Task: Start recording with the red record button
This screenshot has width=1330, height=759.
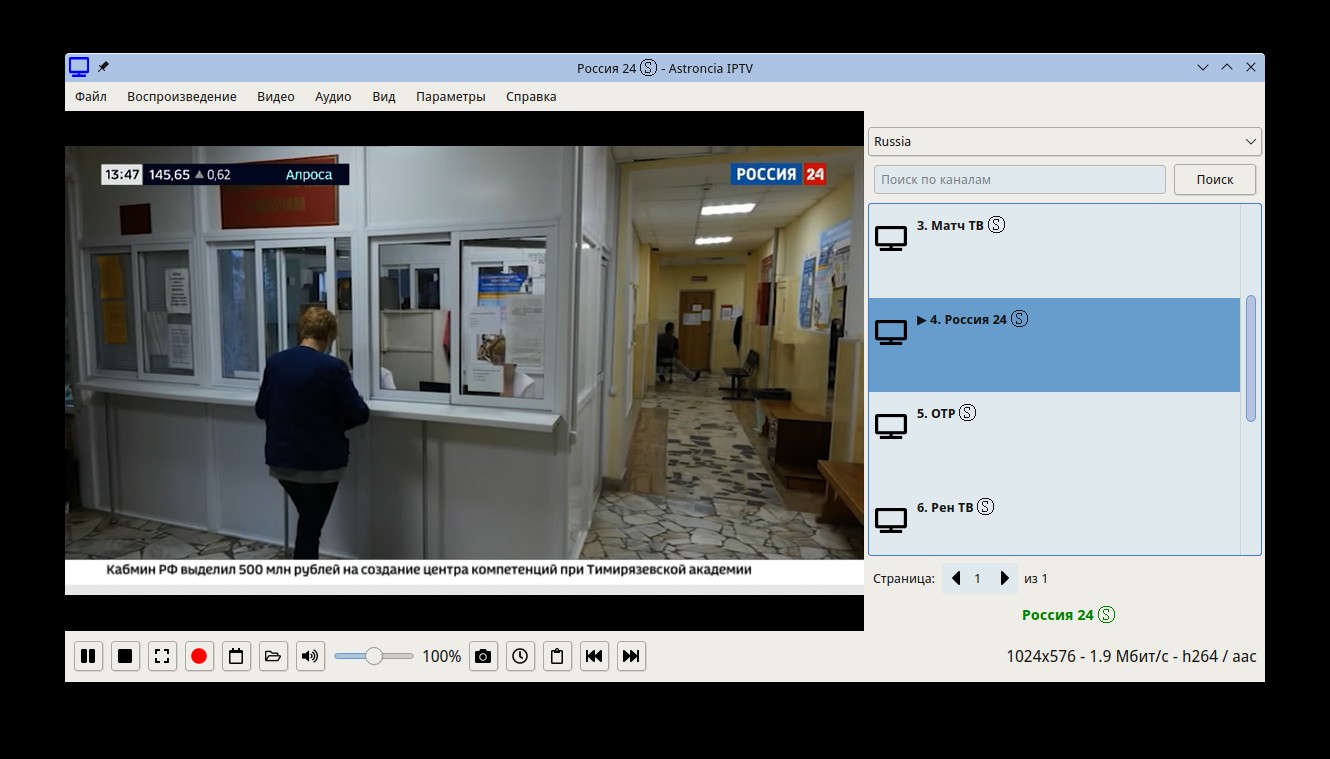Action: pos(199,656)
